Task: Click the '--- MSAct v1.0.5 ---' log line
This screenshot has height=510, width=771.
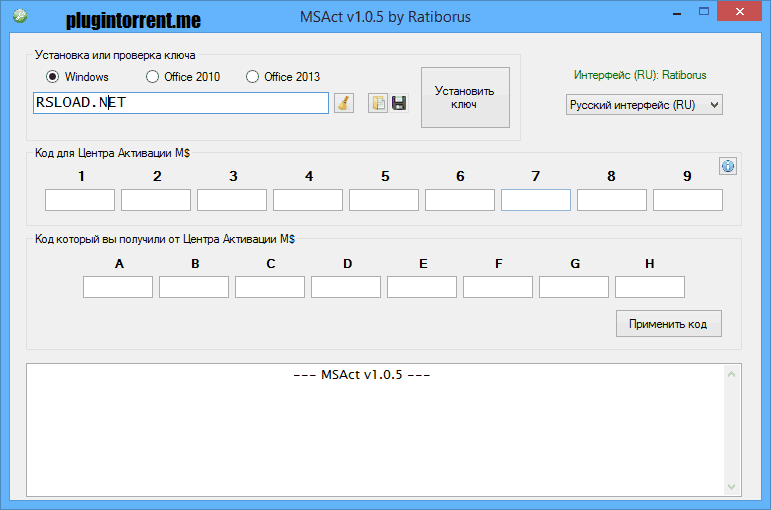Action: tap(362, 375)
